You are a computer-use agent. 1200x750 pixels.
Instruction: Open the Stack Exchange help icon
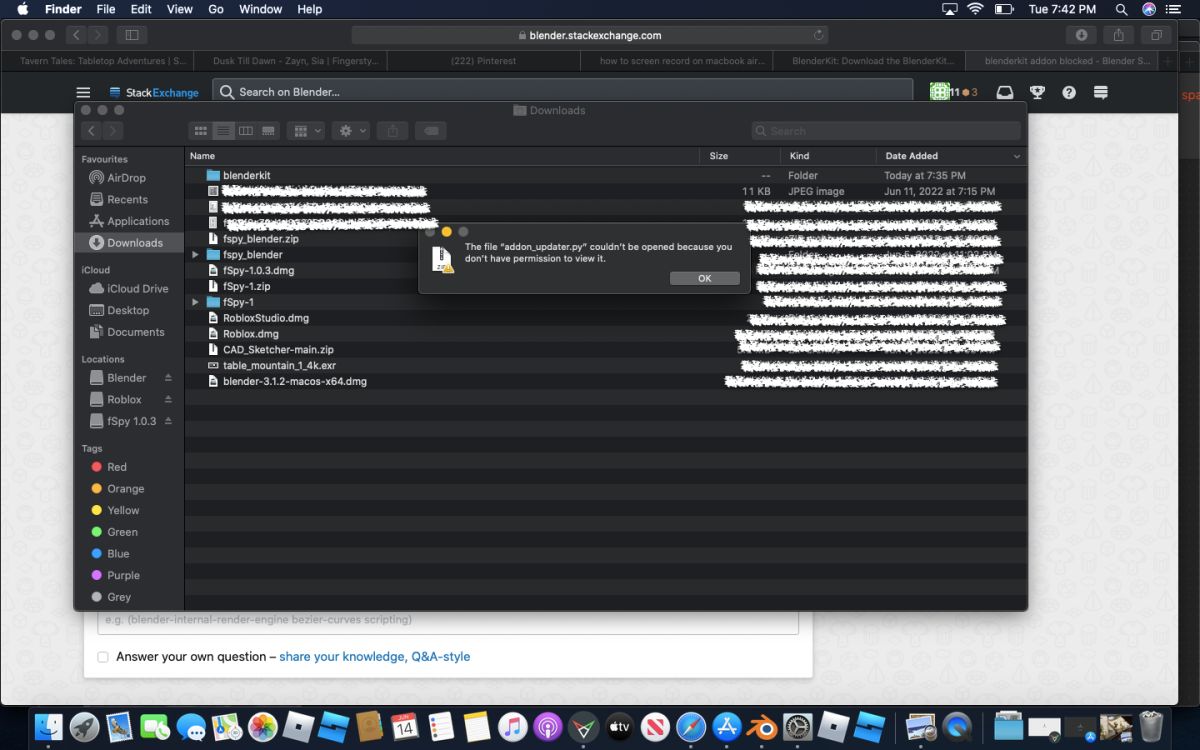[1069, 92]
